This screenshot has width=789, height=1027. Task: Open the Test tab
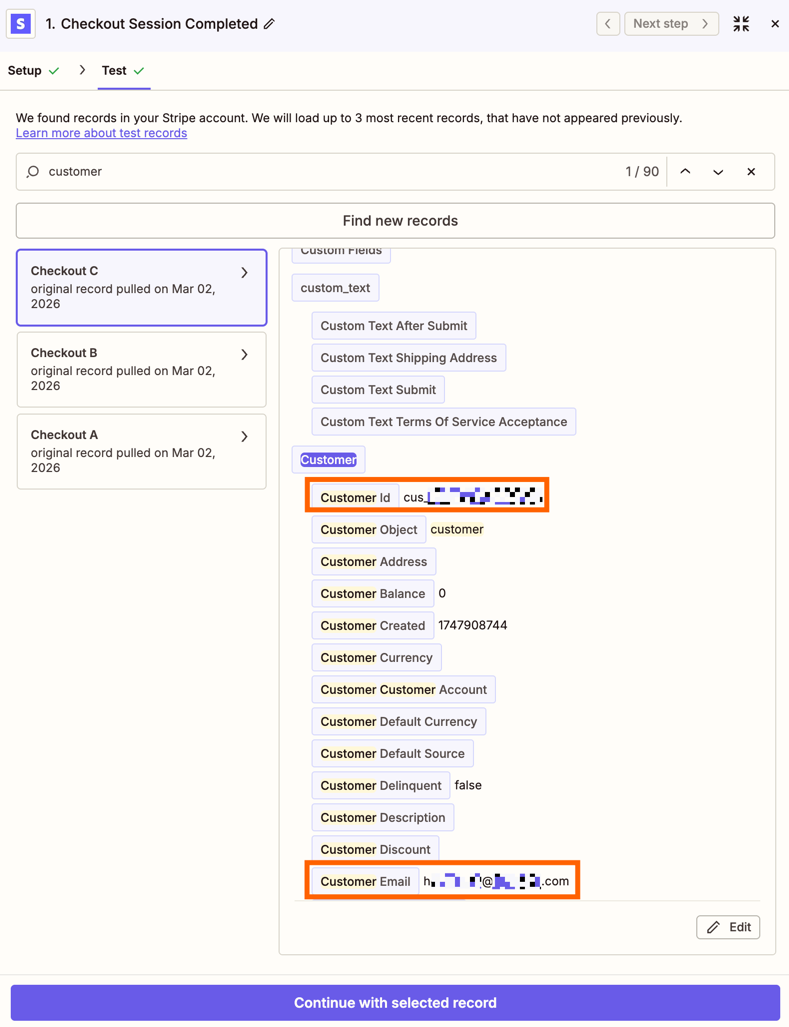click(114, 71)
